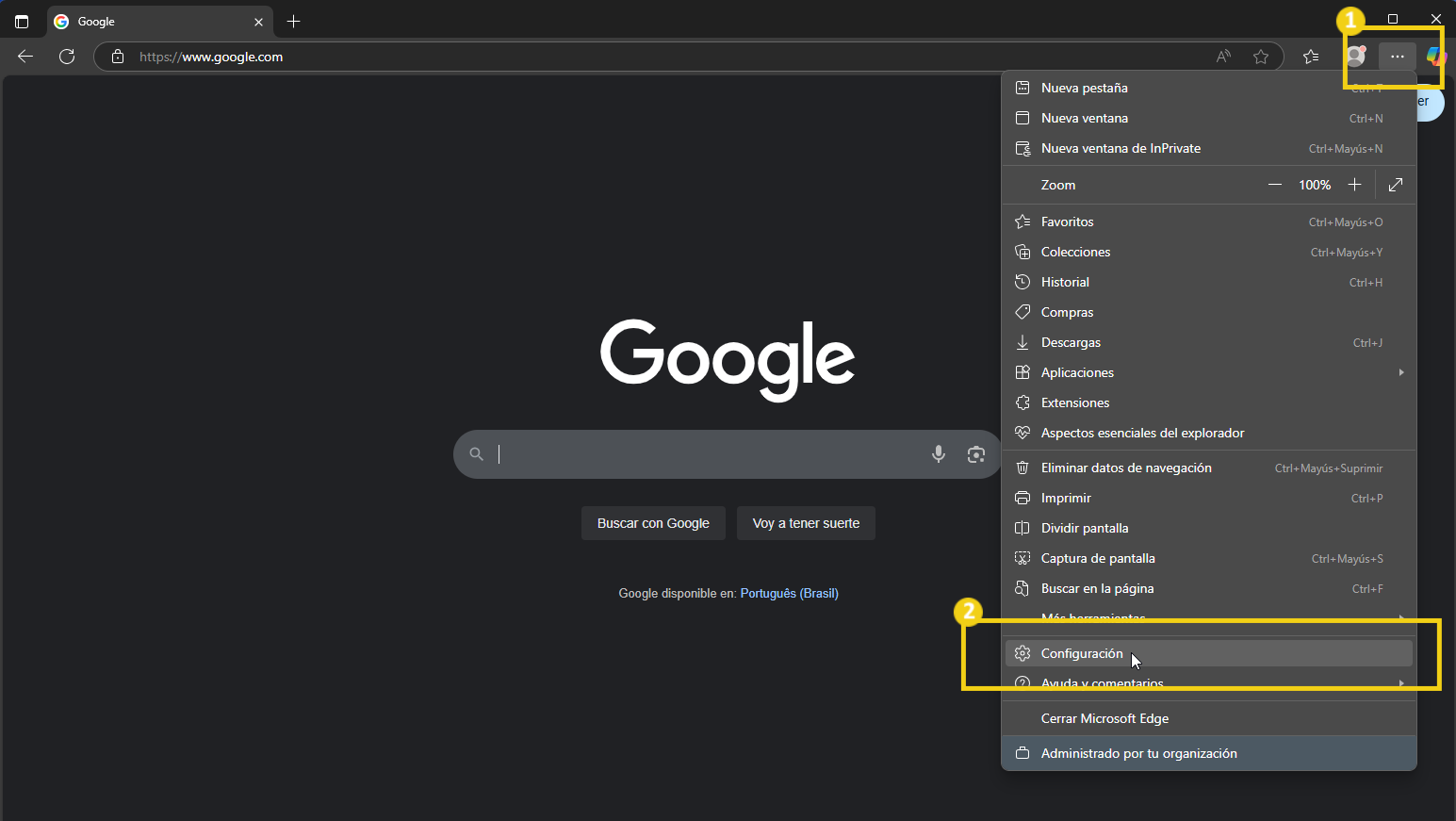Maximize the Edge window
The height and width of the screenshot is (821, 1456).
tap(1393, 19)
